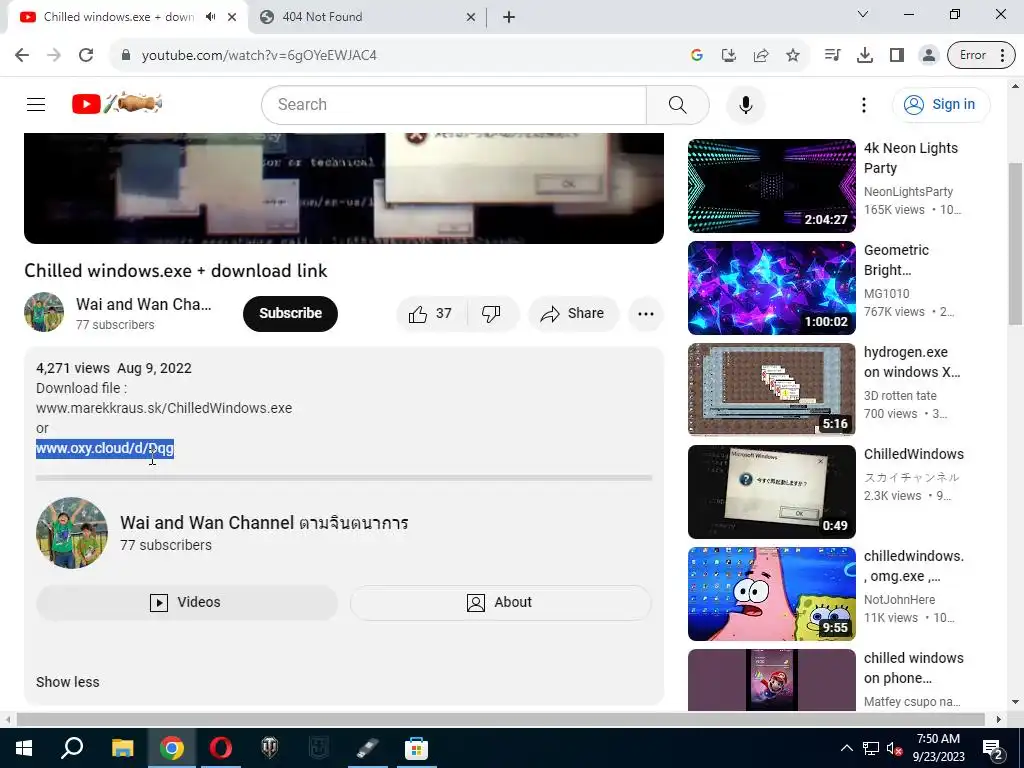This screenshot has height=768, width=1024.
Task: Click the NotJohnHere channel name
Action: (x=899, y=600)
